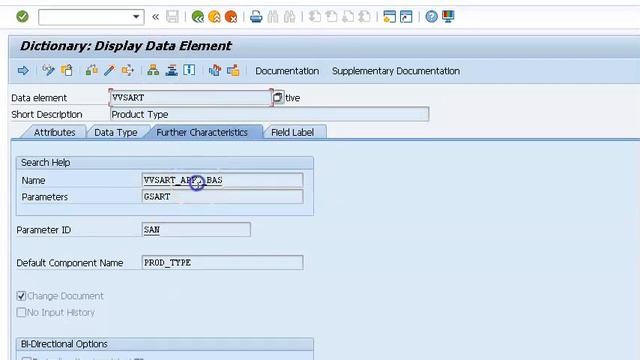
Task: Click the Find binoculars icon
Action: [273, 17]
